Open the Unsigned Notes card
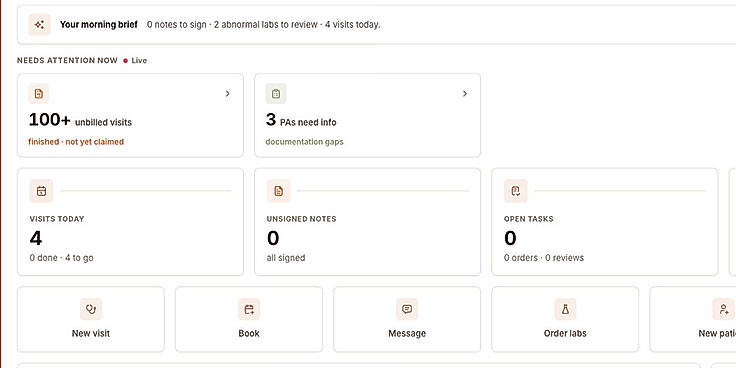The width and height of the screenshot is (736, 368). click(x=368, y=222)
